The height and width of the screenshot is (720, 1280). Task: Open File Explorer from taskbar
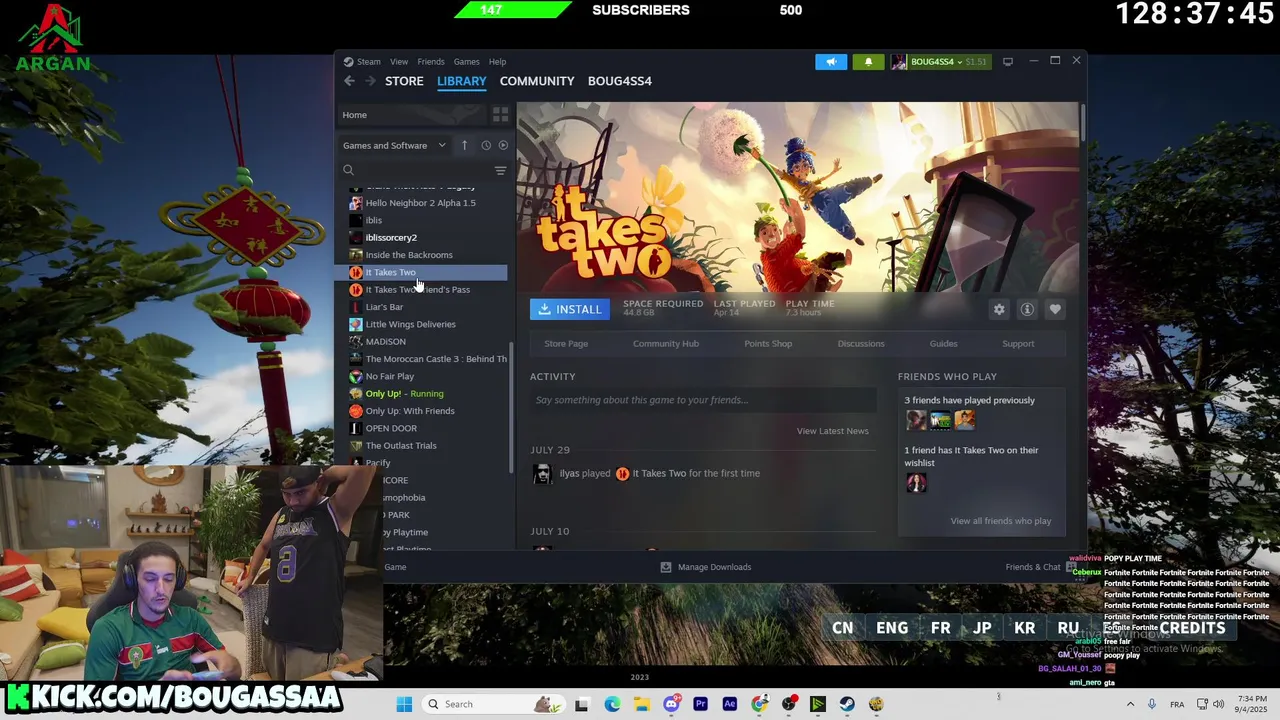pyautogui.click(x=641, y=704)
